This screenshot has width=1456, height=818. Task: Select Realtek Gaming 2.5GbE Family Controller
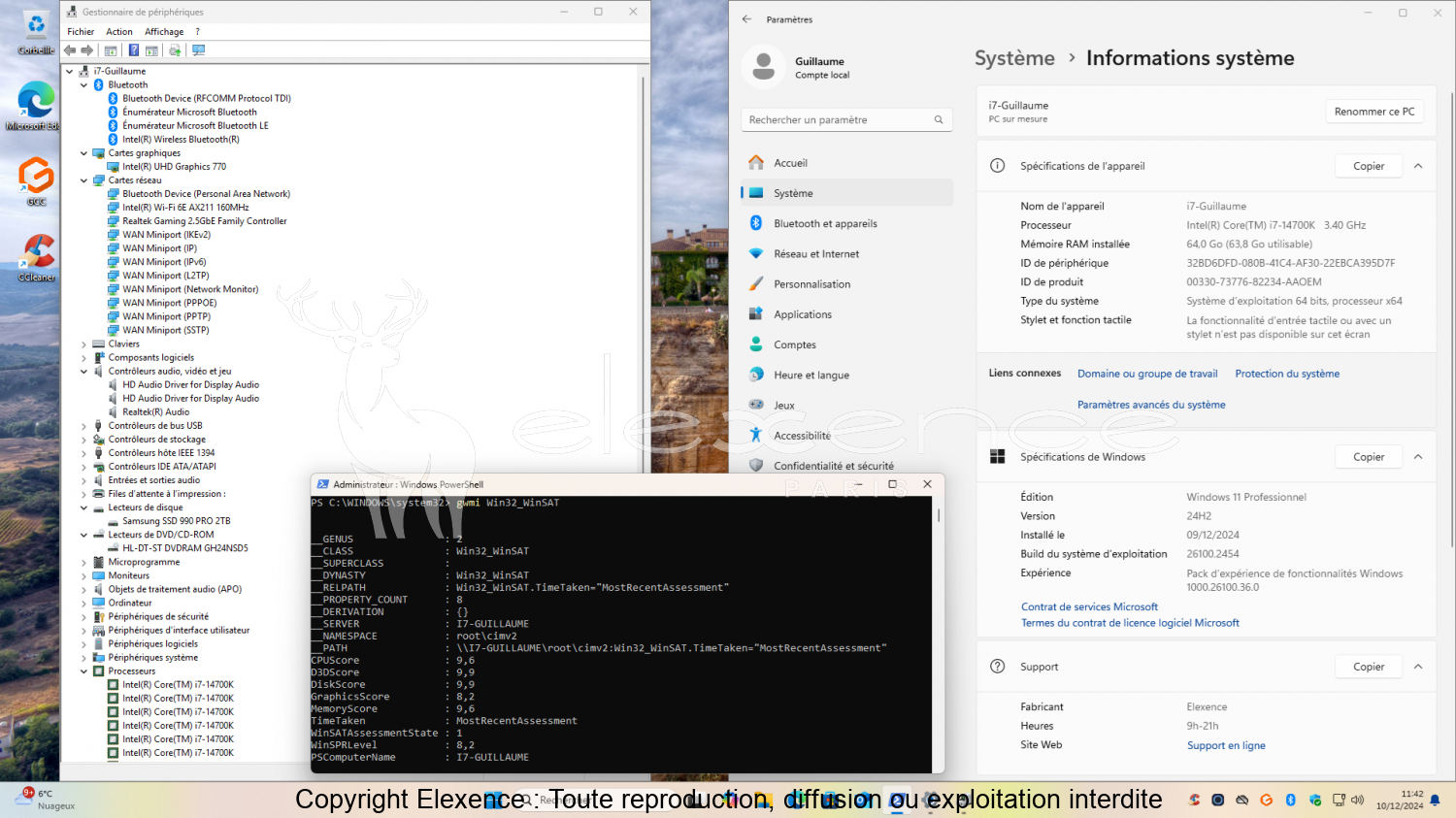[x=205, y=220]
